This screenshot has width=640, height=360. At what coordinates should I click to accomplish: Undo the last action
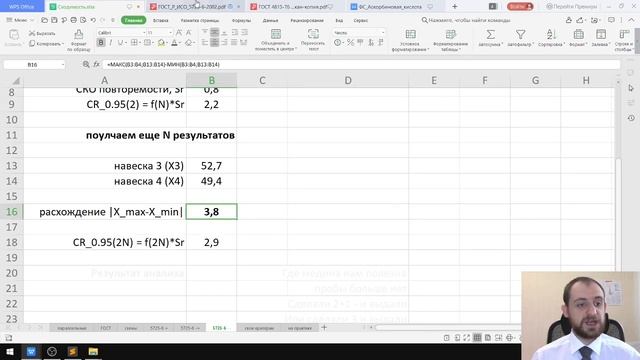[x=93, y=20]
